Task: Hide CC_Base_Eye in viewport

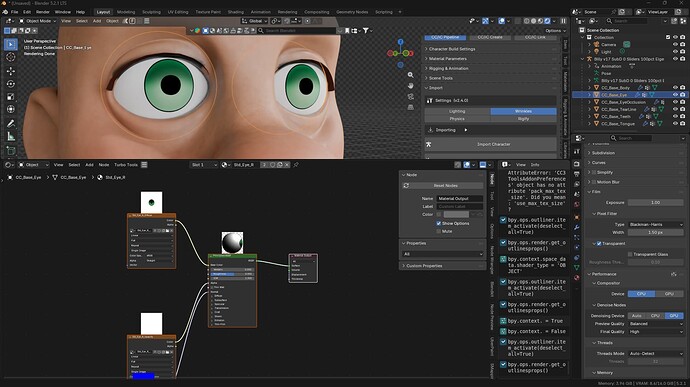Action: [675, 95]
